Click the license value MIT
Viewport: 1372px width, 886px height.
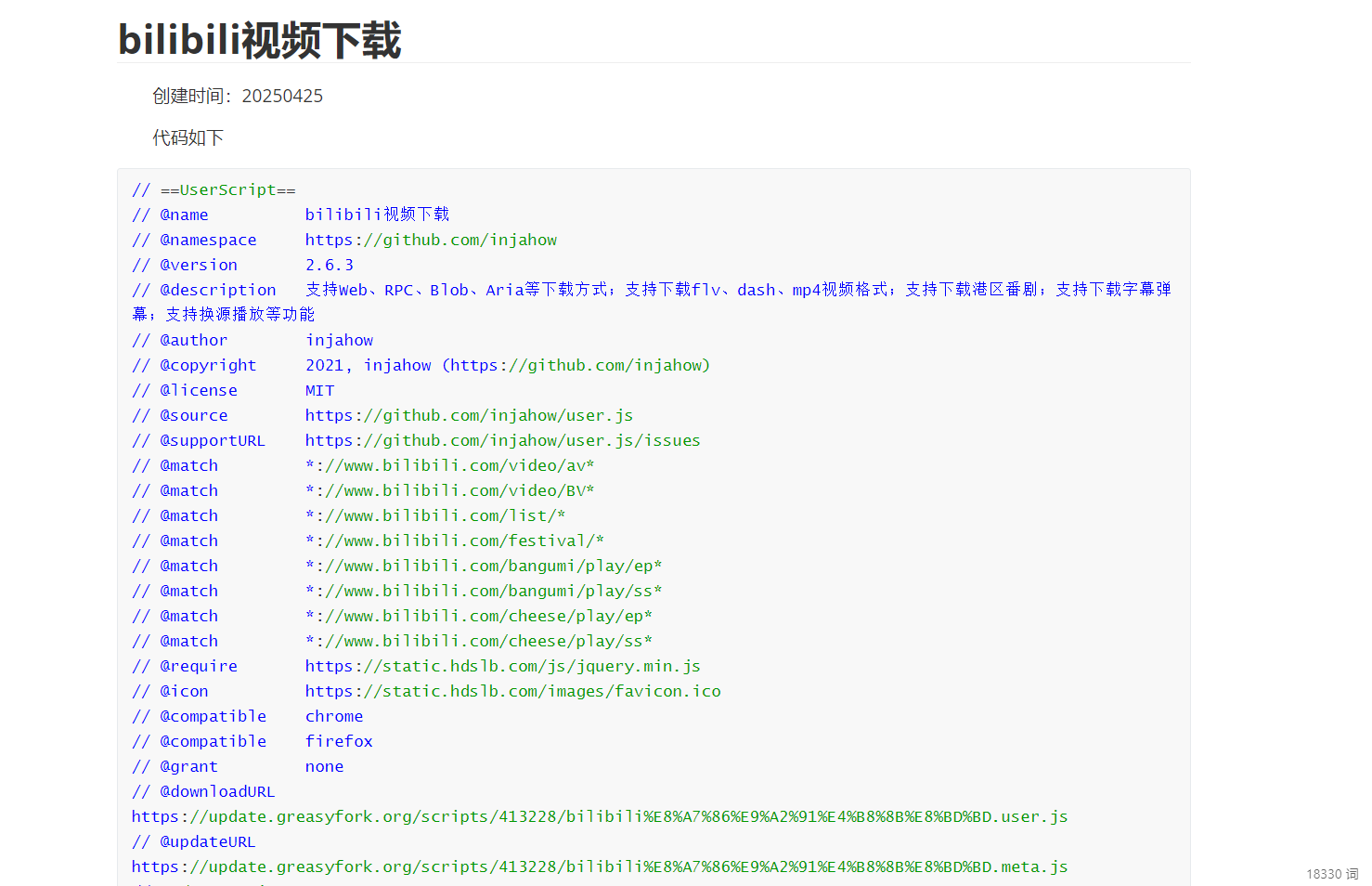tap(319, 390)
